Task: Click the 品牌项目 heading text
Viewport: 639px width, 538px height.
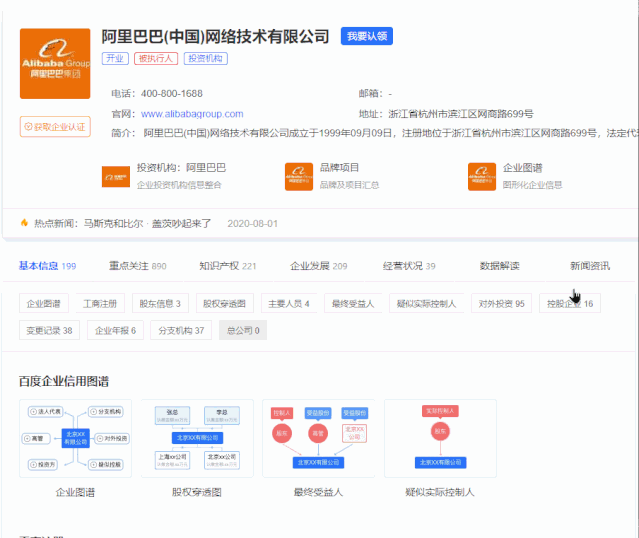Action: (x=339, y=168)
